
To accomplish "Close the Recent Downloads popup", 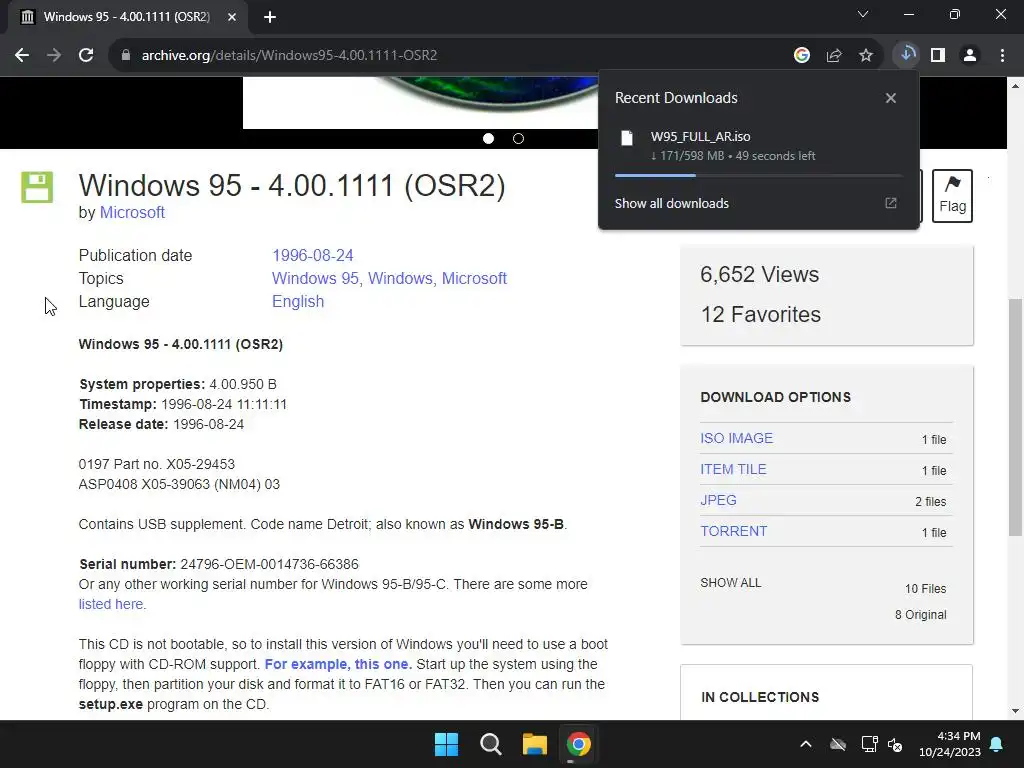I will coord(891,98).
